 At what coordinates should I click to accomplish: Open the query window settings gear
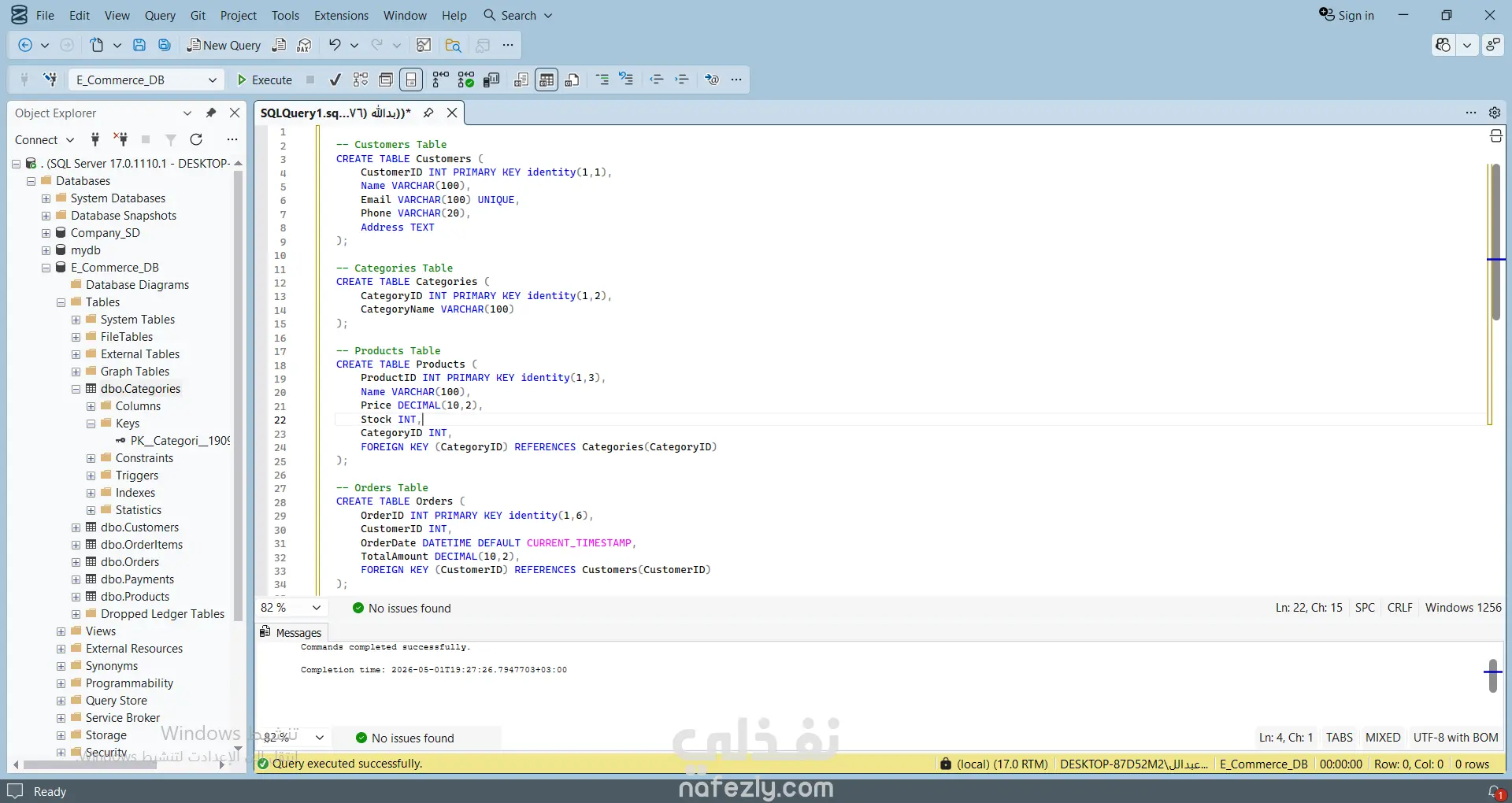pyautogui.click(x=1495, y=113)
